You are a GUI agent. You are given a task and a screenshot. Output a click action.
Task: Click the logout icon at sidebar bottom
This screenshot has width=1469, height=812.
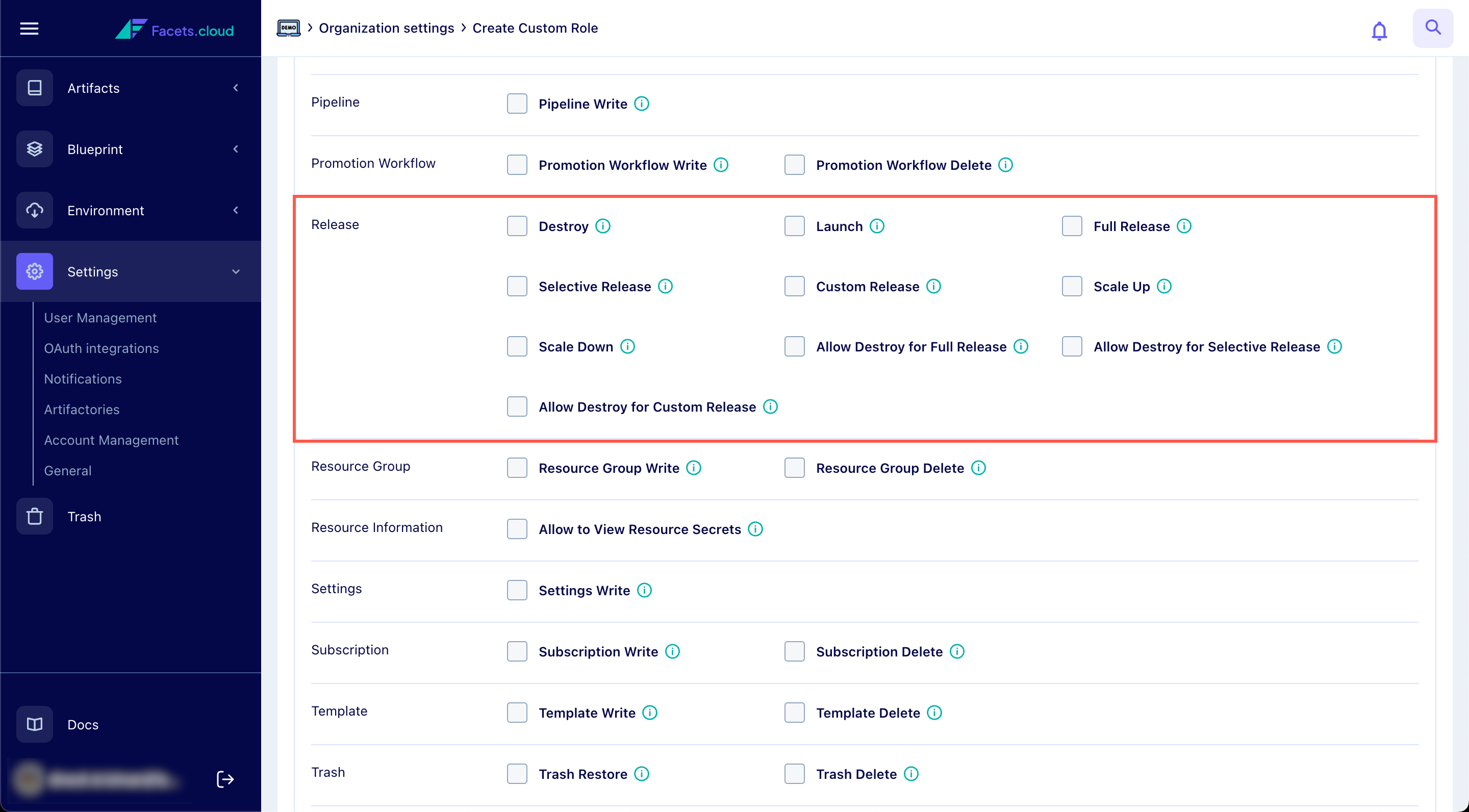[x=224, y=779]
